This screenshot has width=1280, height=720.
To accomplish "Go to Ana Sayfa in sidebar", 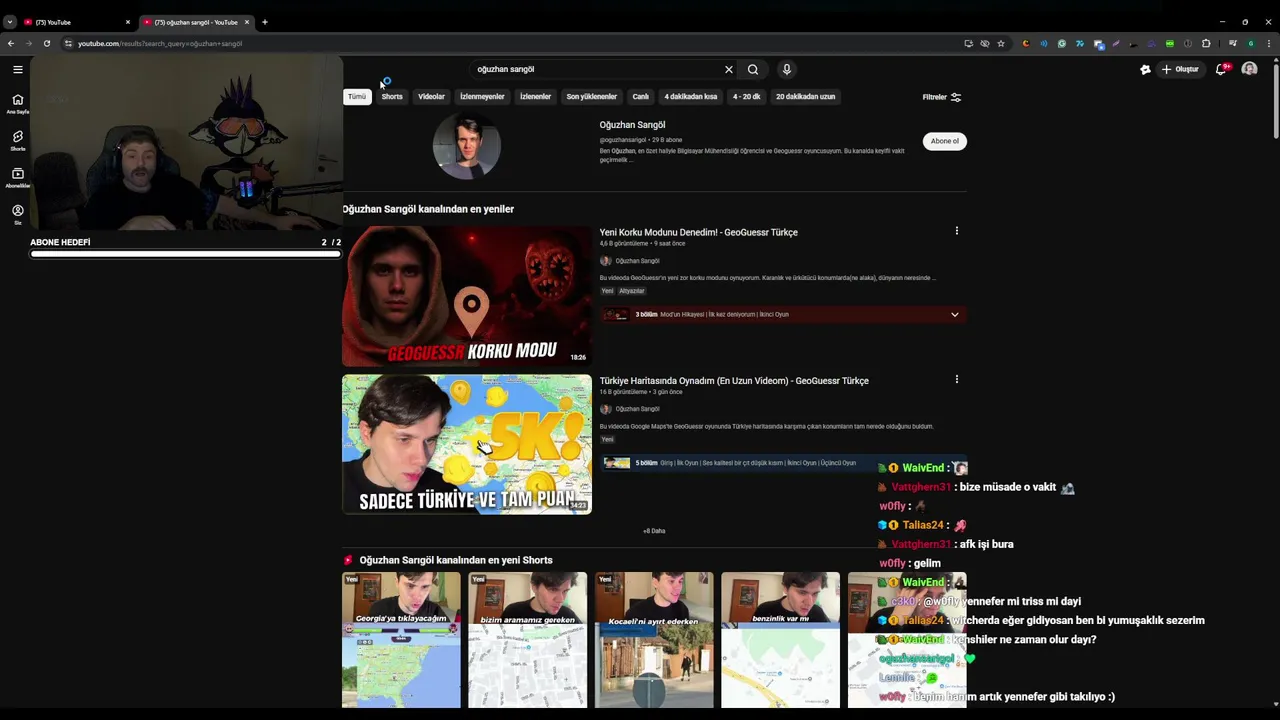I will coord(17,104).
